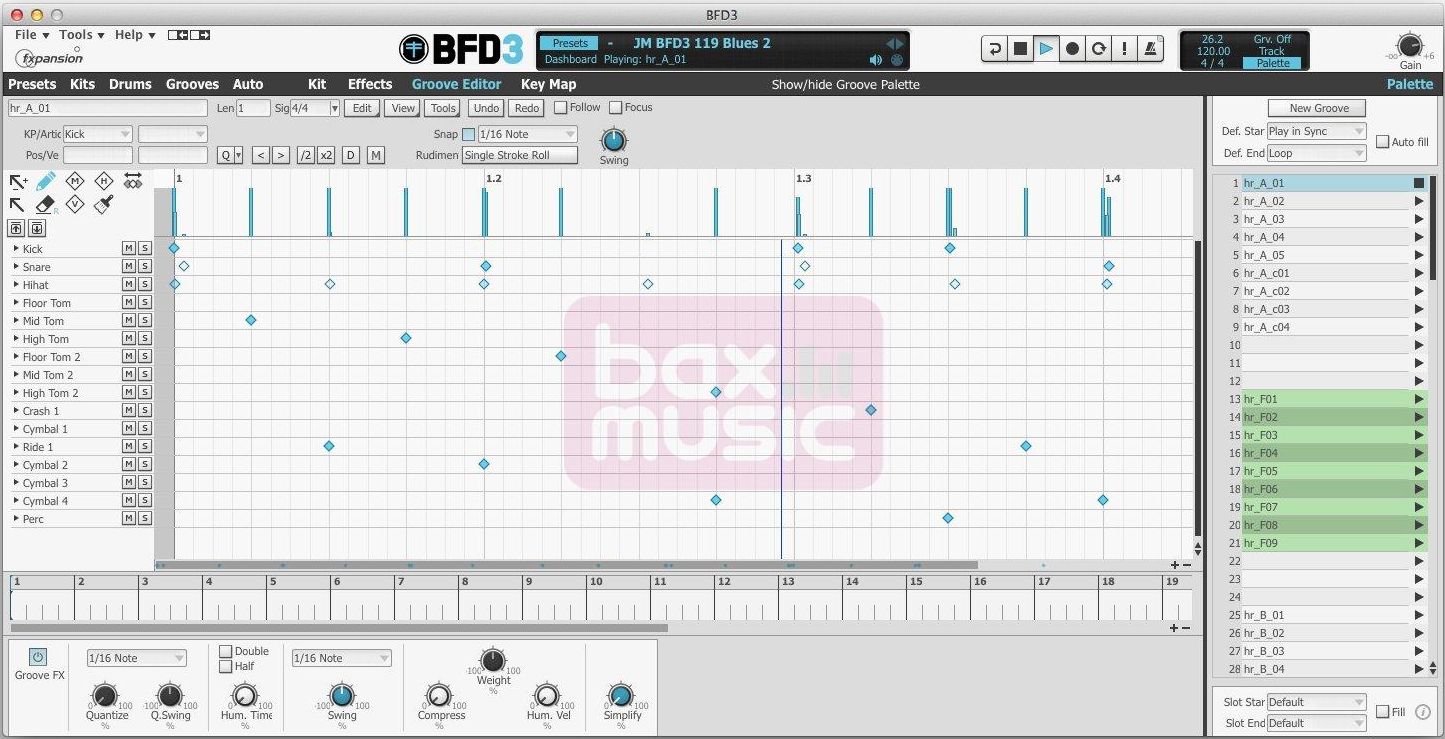Select the pencil draw tool

click(x=46, y=182)
